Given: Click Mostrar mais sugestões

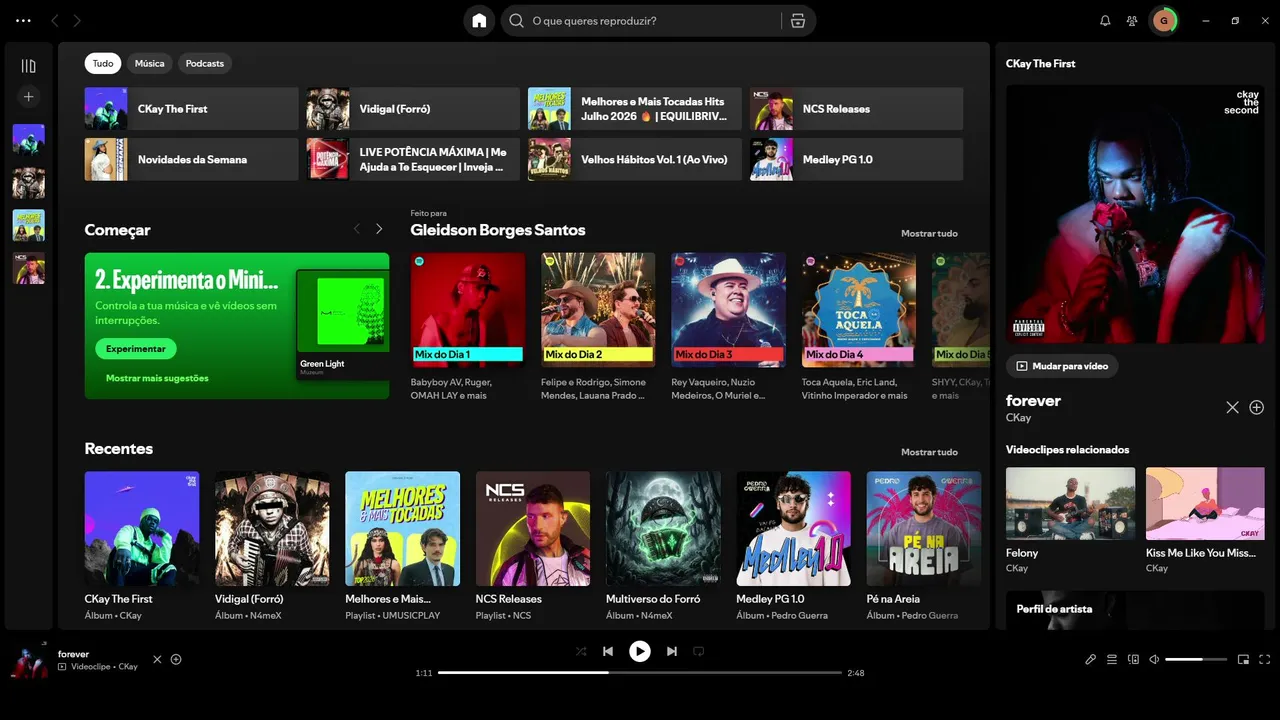Looking at the screenshot, I should [x=157, y=378].
